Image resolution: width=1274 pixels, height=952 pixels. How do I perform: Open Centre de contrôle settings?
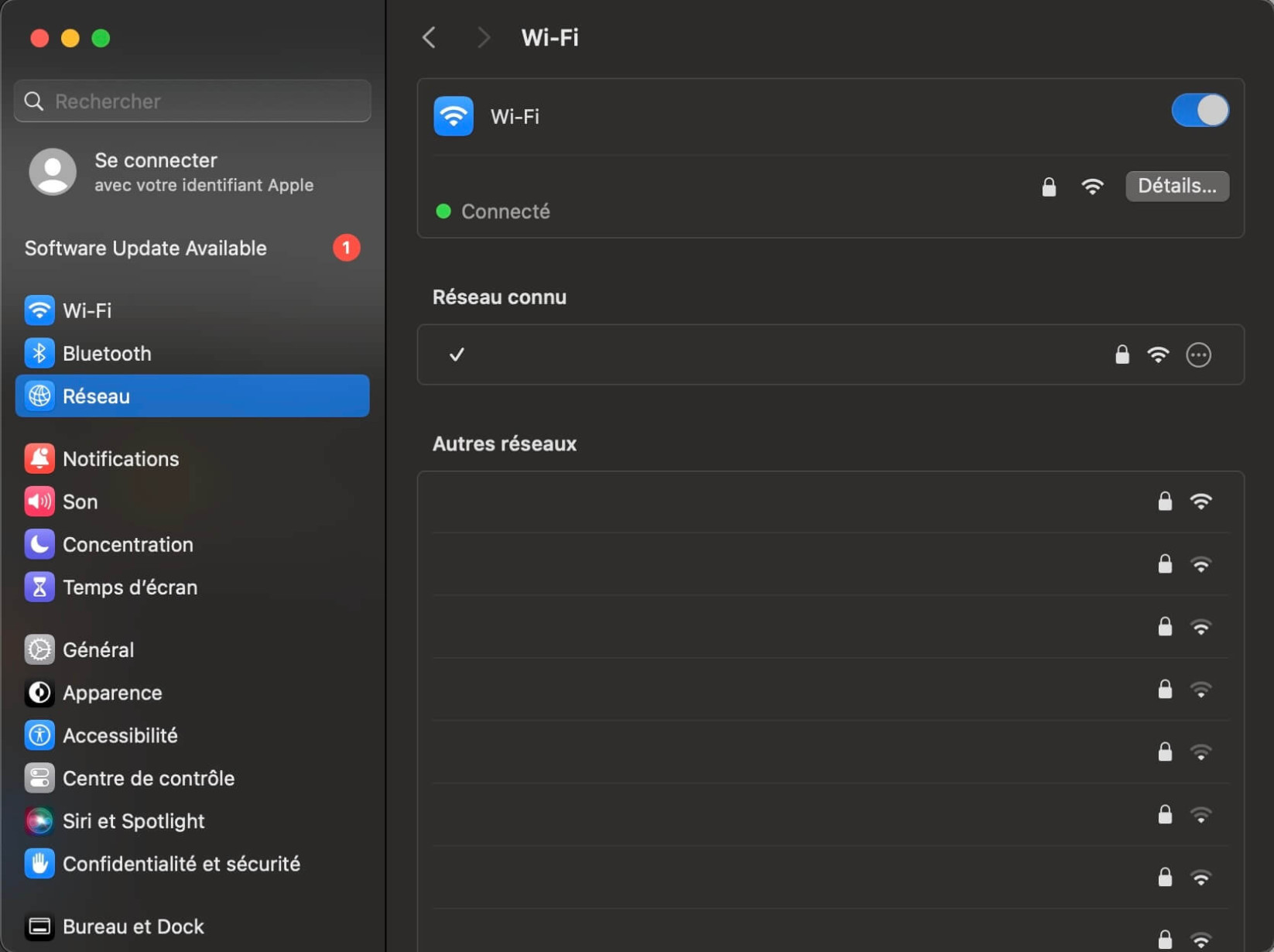[x=192, y=779]
